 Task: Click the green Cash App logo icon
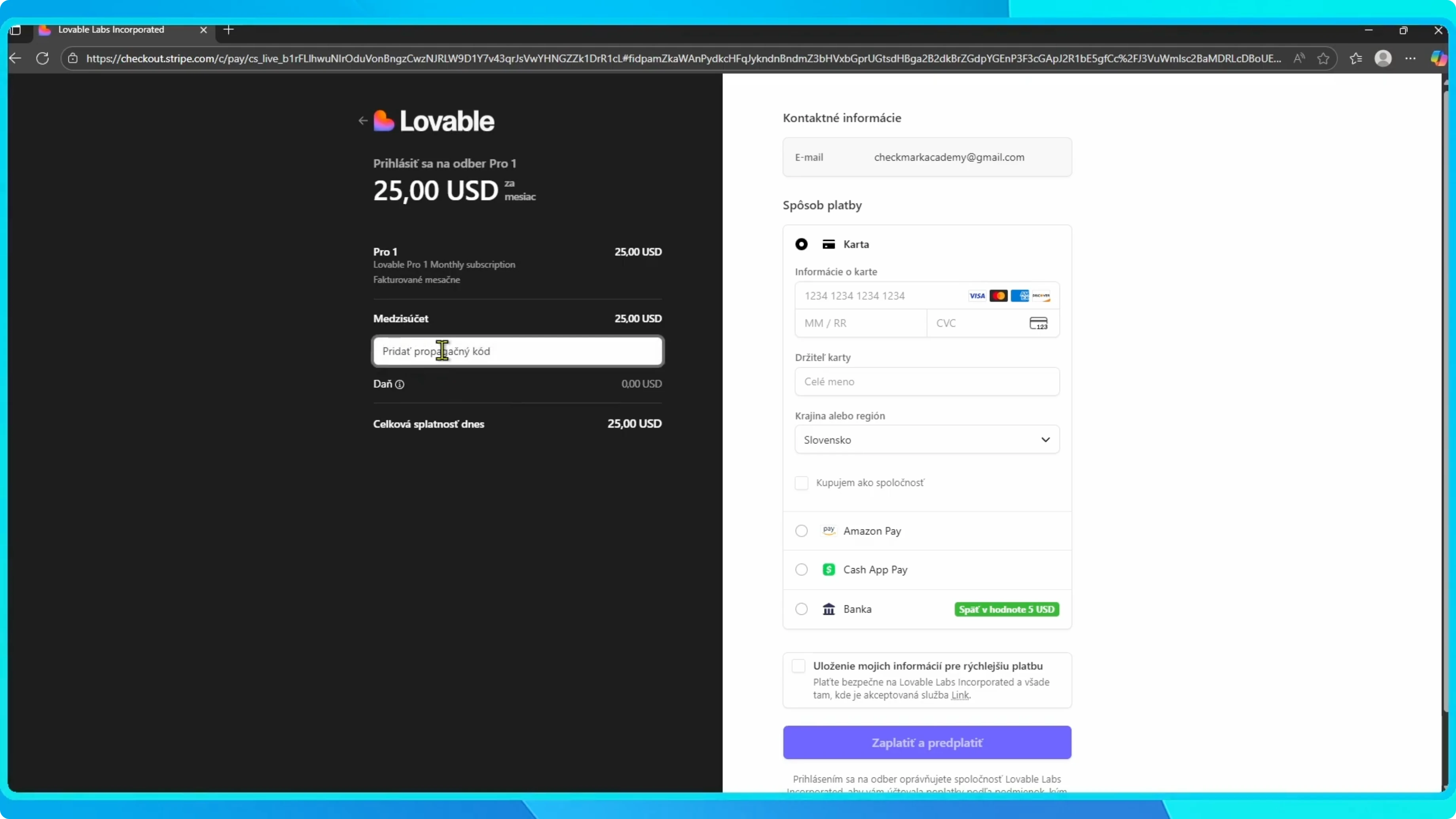tap(828, 570)
